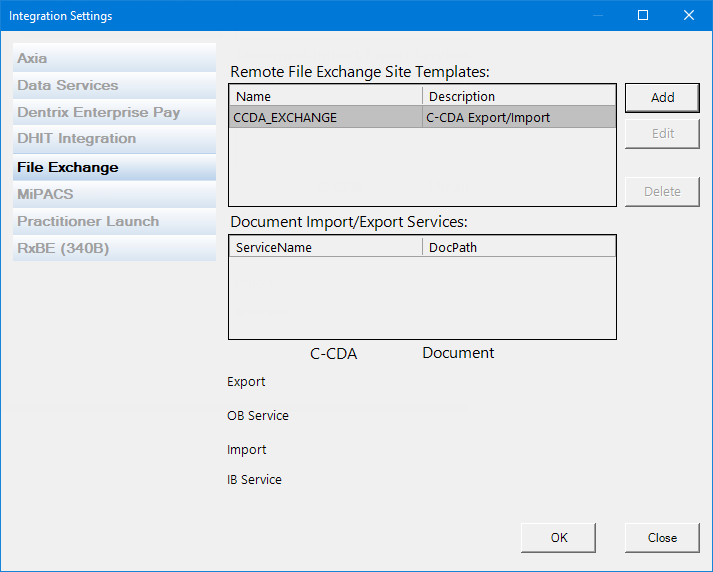
Task: Select the CCDA_EXCHANGE template row
Action: click(422, 117)
